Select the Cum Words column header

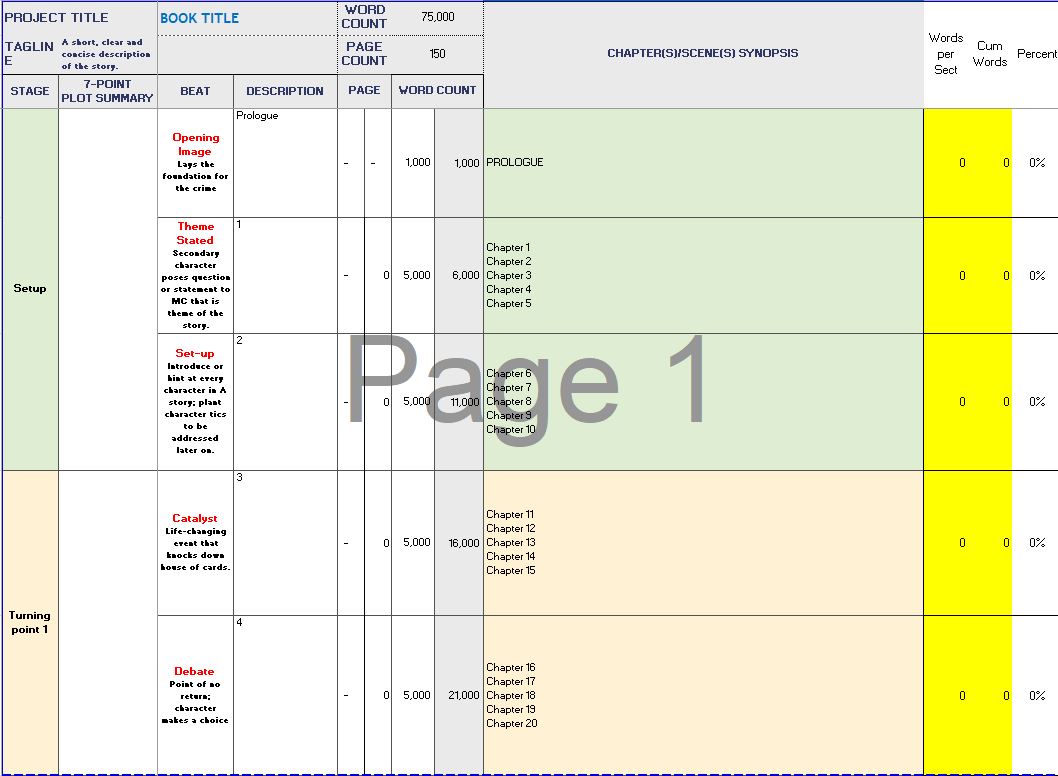989,54
